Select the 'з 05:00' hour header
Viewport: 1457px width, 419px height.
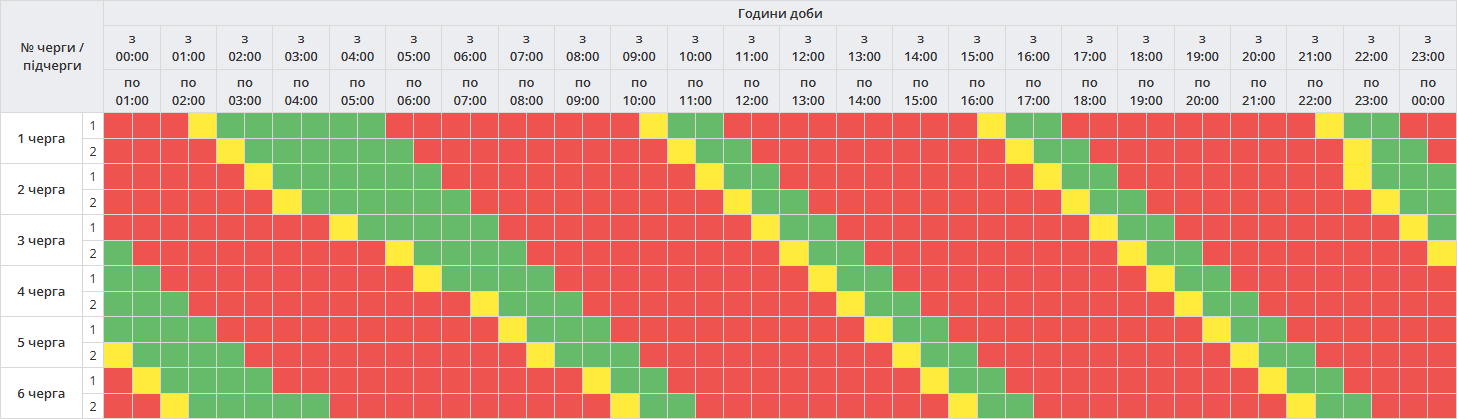[414, 47]
